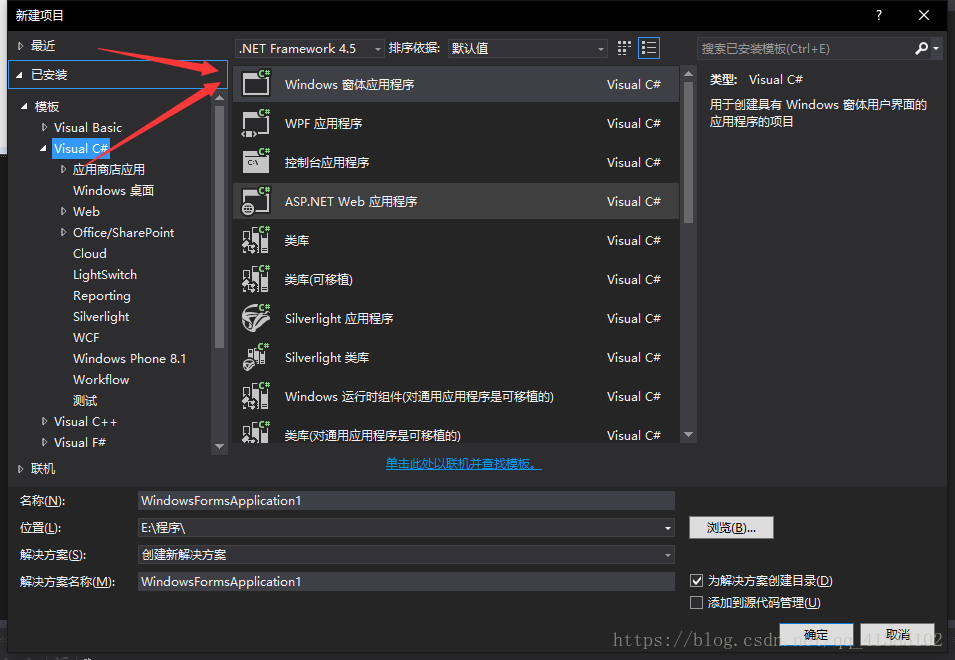Open the .NET Framework 4.5 dropdown

(309, 48)
